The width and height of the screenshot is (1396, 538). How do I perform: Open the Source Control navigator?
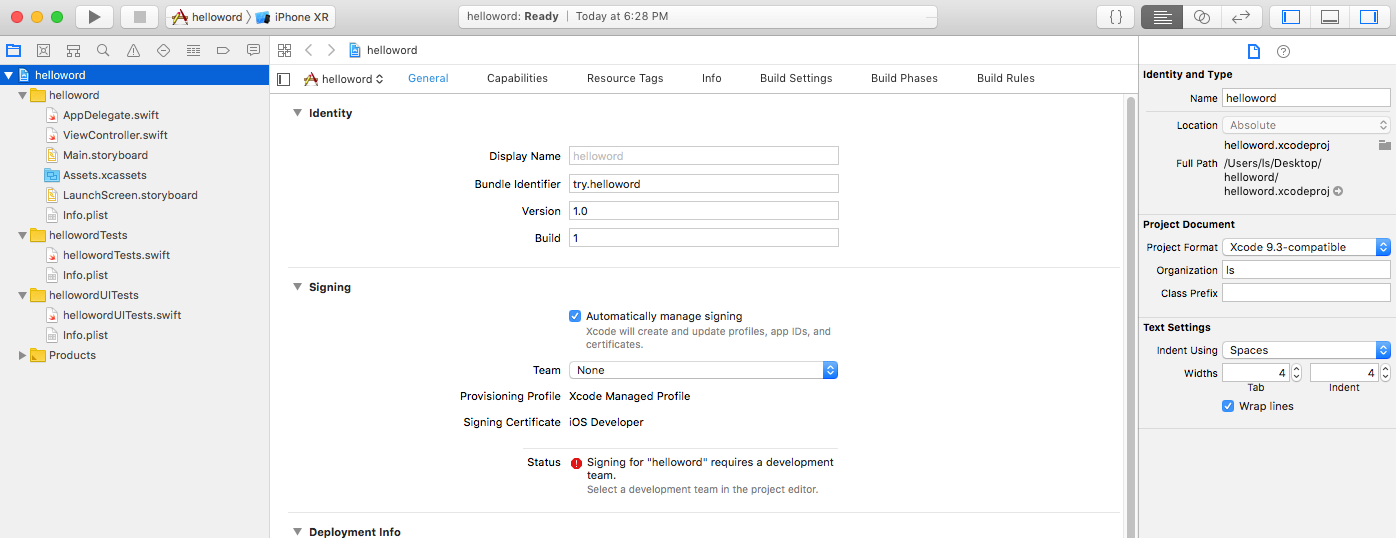43,50
